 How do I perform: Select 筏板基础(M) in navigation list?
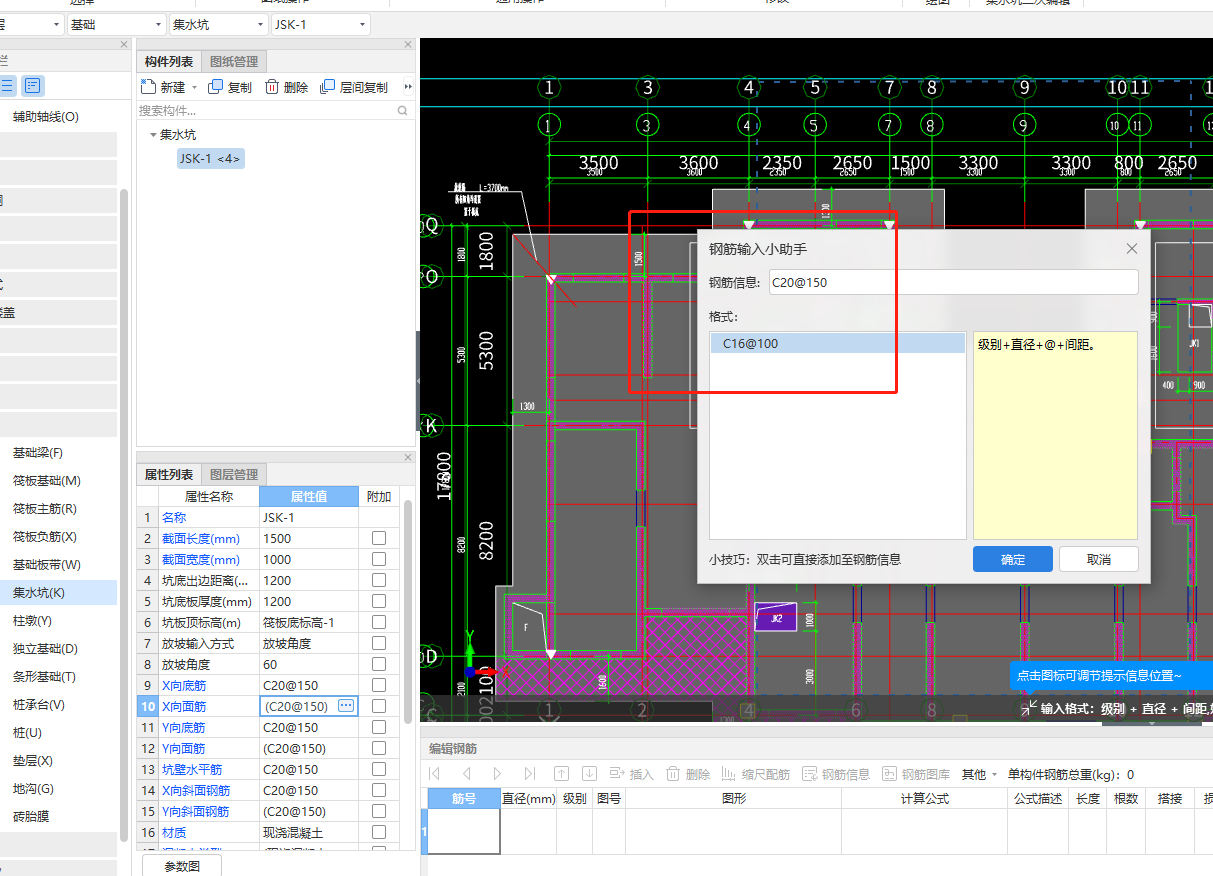pyautogui.click(x=47, y=481)
